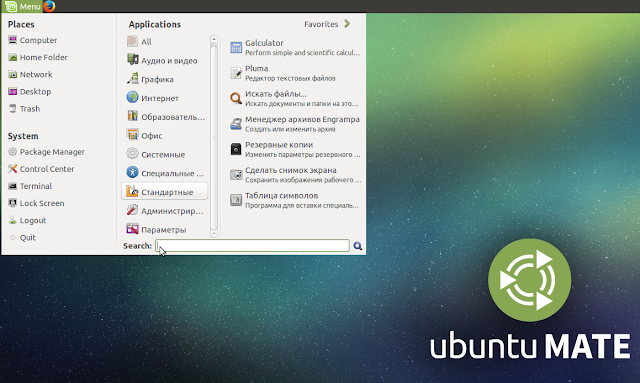Viewport: 640px width, 383px height.
Task: Launch Искать файлы search tool icon
Action: [236, 98]
